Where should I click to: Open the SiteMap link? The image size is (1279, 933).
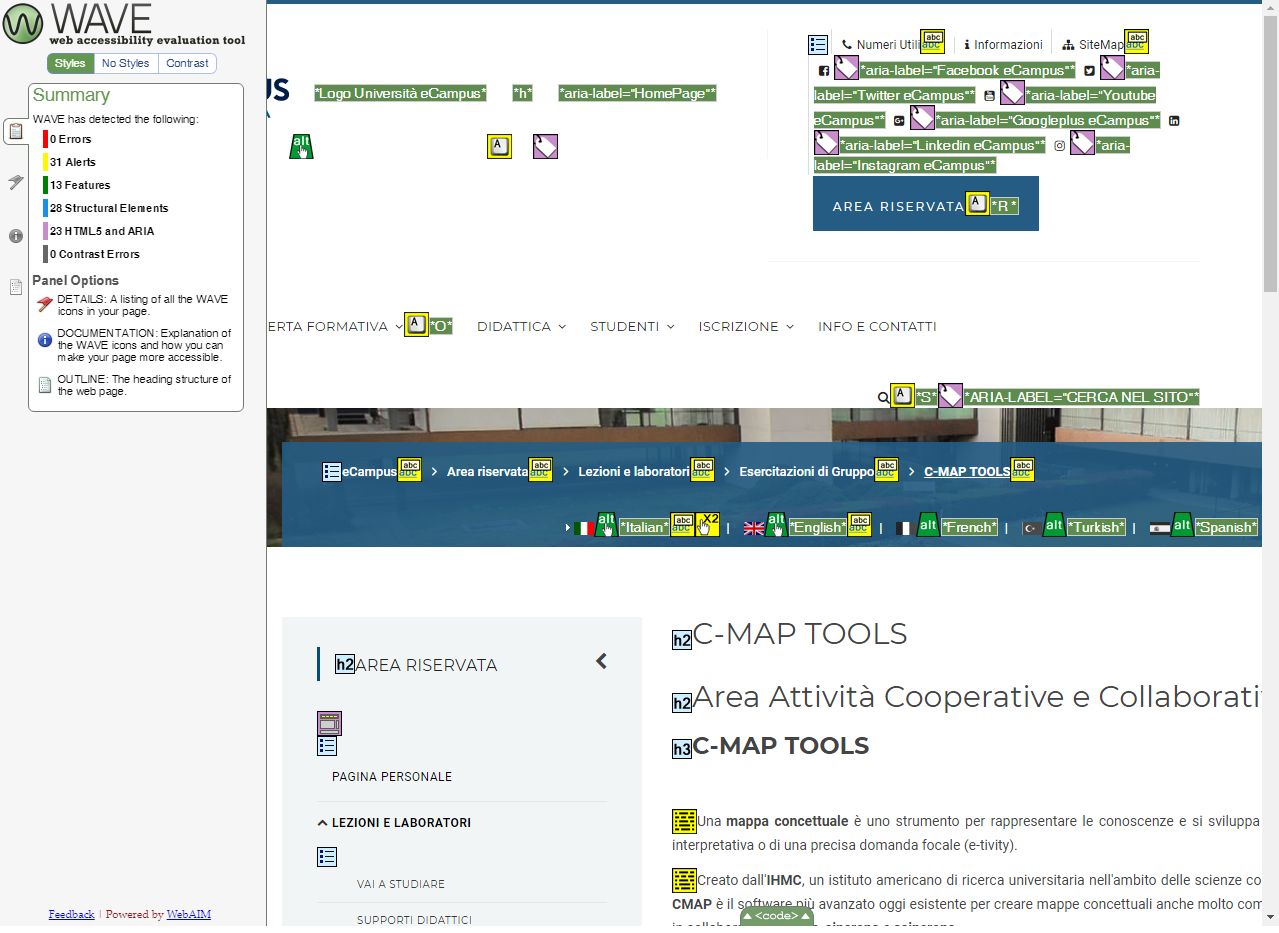click(x=1094, y=45)
